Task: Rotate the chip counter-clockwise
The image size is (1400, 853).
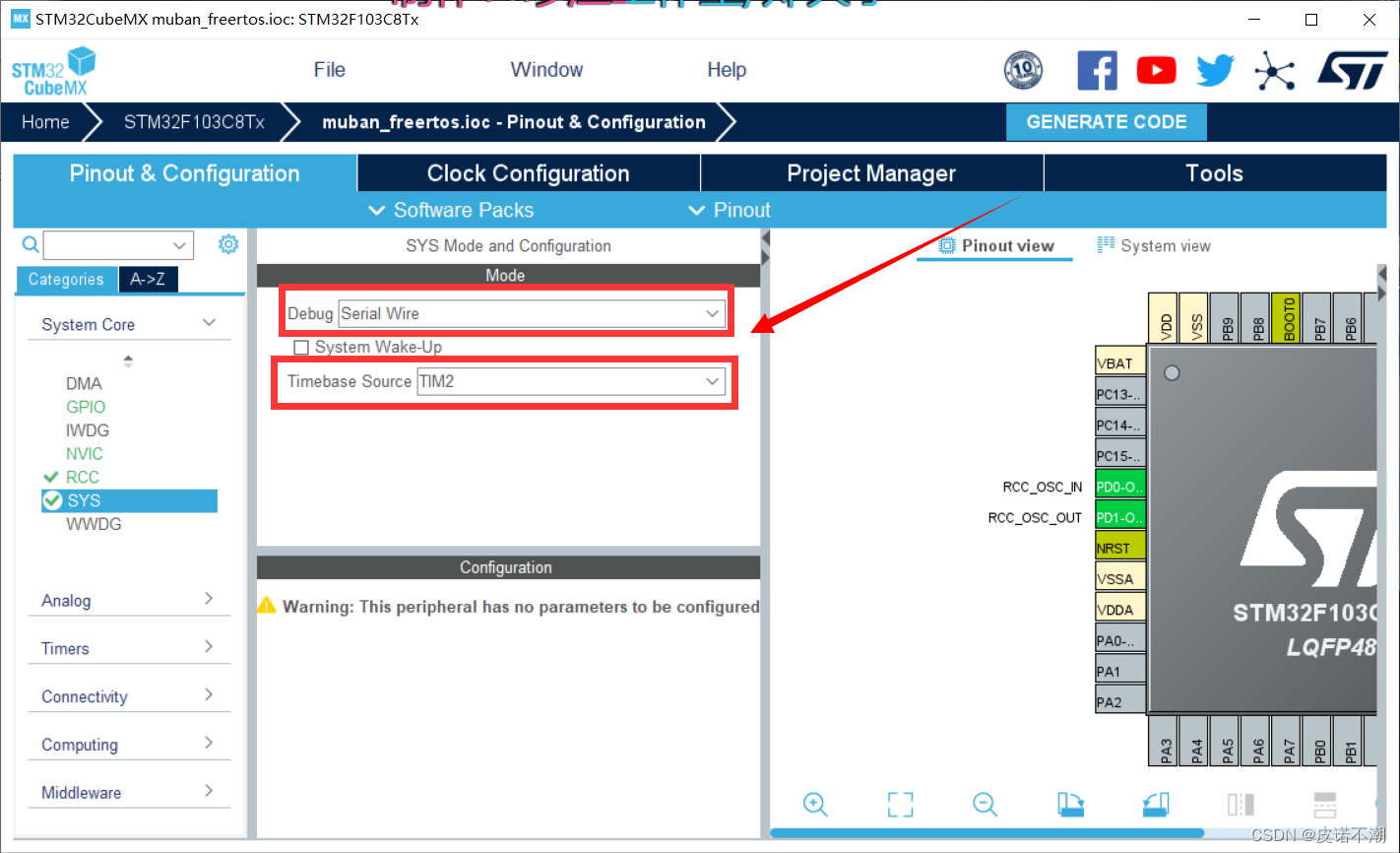Action: click(x=1156, y=805)
